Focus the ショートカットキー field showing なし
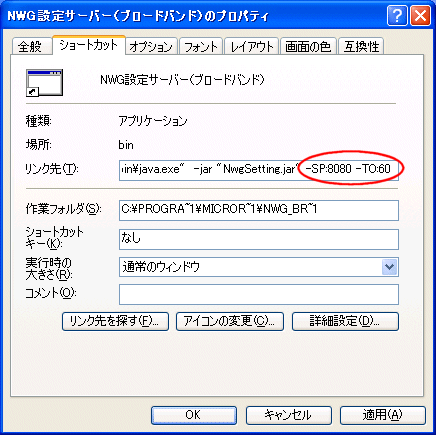 tap(259, 239)
